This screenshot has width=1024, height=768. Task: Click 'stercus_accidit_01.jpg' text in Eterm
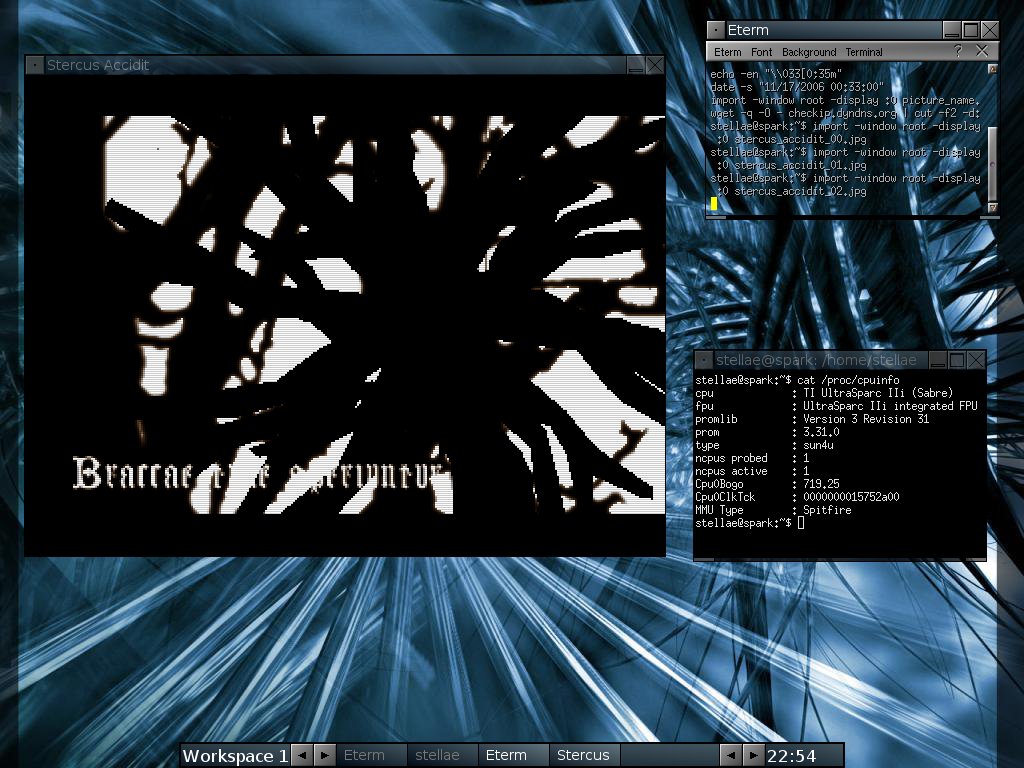tap(800, 165)
